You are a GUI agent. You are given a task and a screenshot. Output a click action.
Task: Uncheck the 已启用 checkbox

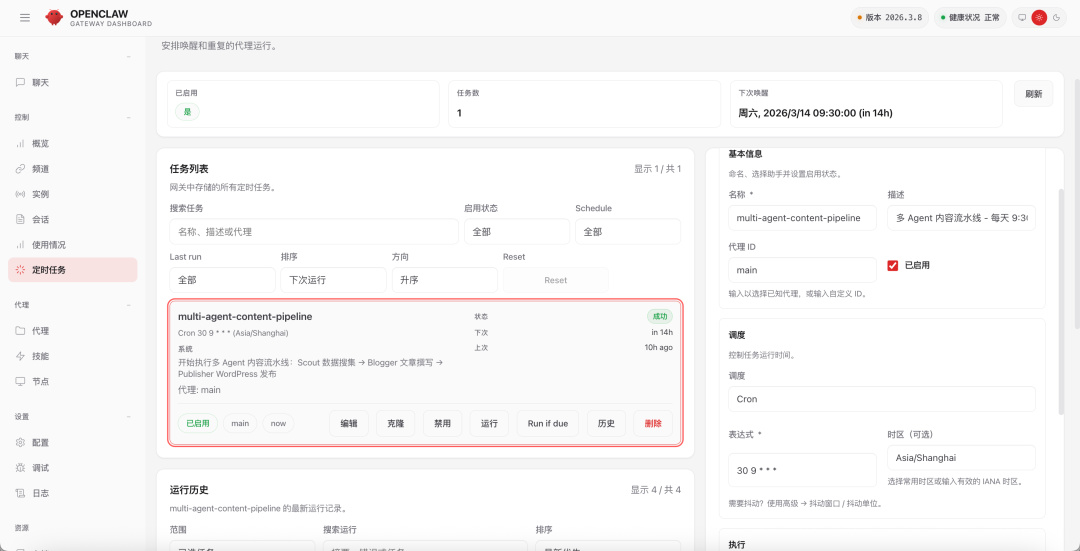[x=893, y=266]
